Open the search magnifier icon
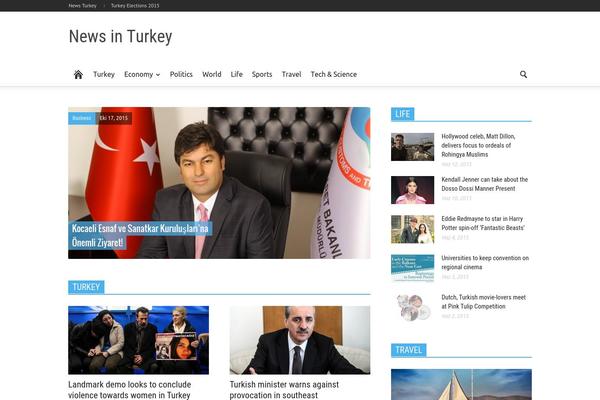 [523, 74]
